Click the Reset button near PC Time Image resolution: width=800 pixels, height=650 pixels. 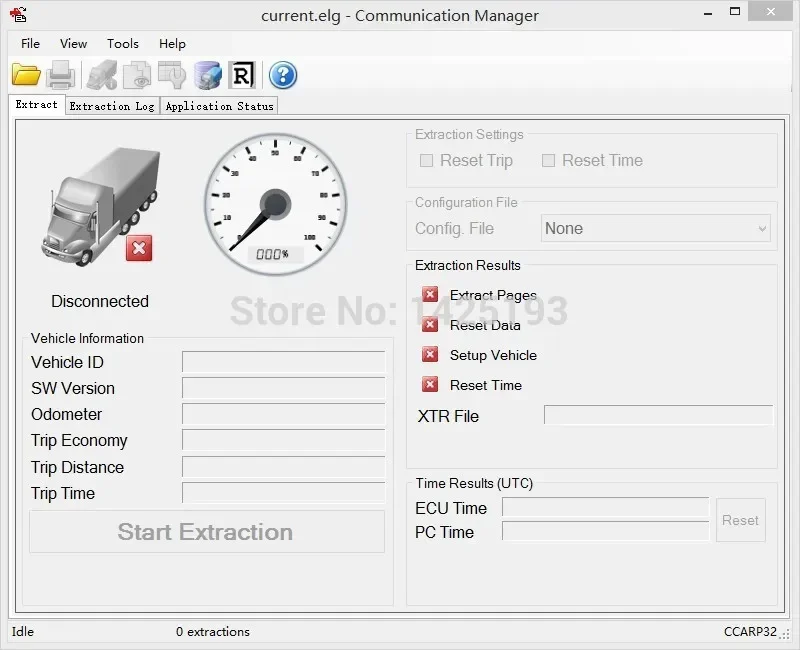(x=740, y=520)
